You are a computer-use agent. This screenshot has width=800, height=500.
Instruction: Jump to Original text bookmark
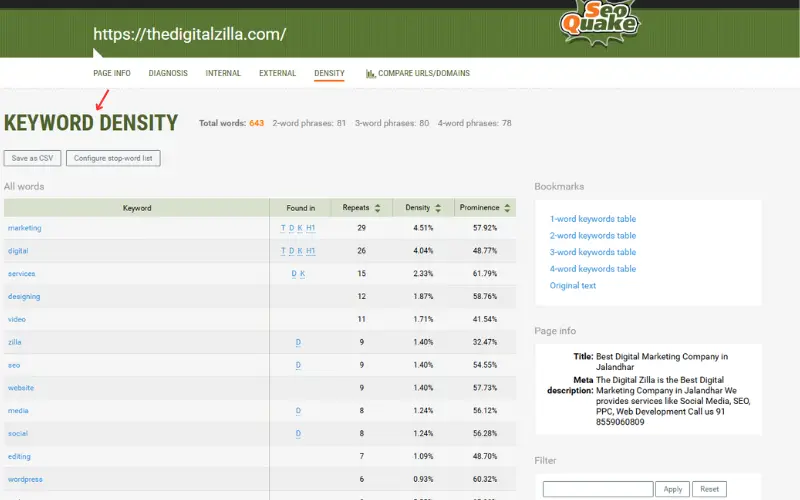[572, 286]
